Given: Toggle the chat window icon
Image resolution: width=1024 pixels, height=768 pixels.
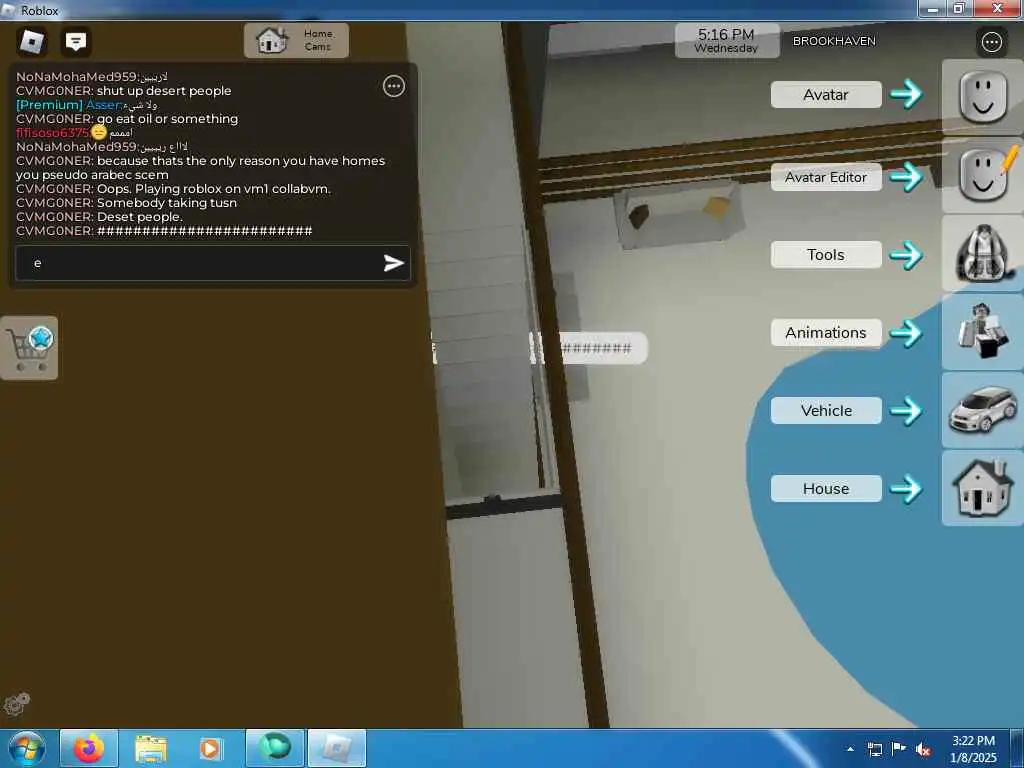Looking at the screenshot, I should click(76, 42).
